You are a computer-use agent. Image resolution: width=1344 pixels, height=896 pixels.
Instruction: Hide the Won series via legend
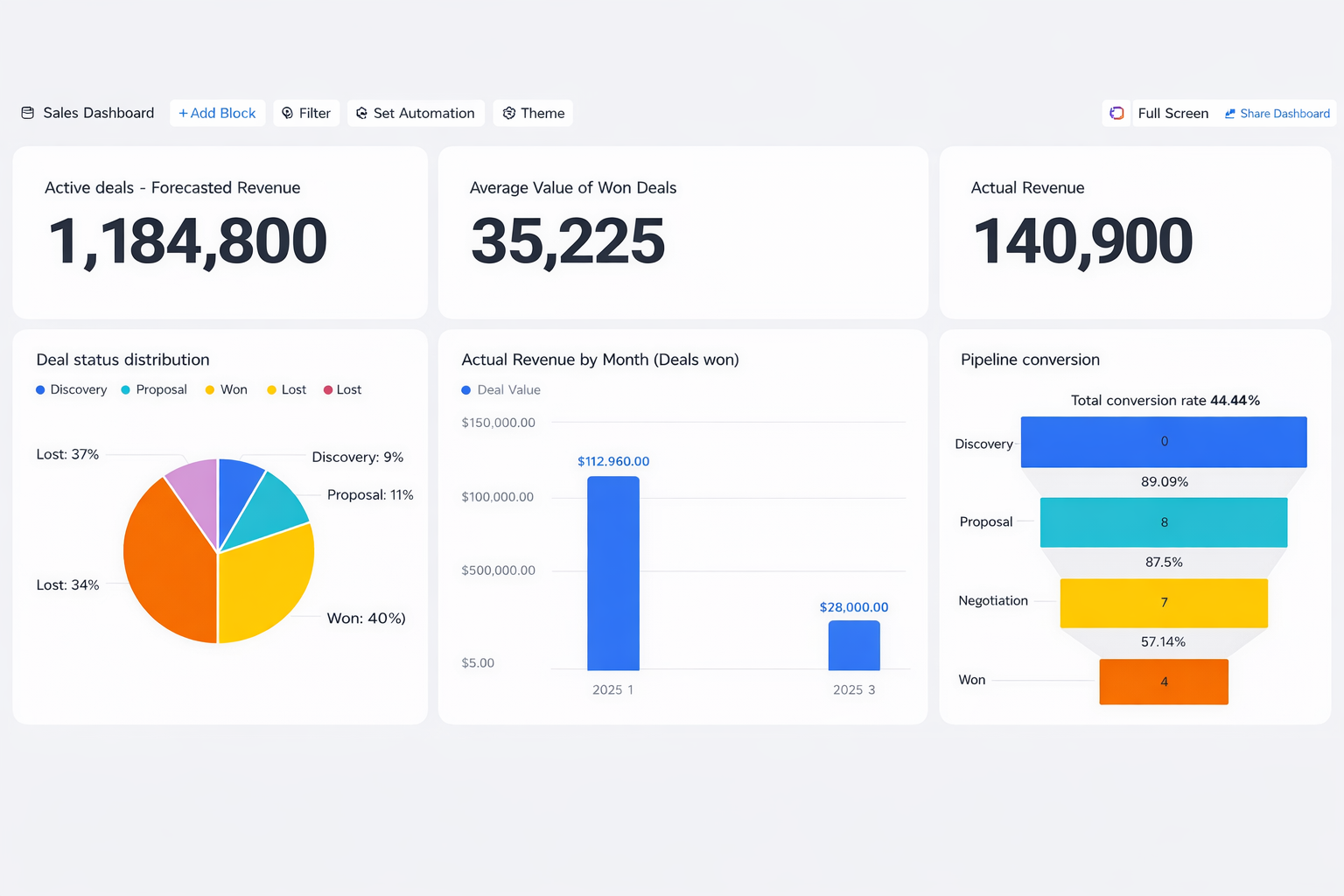point(226,389)
